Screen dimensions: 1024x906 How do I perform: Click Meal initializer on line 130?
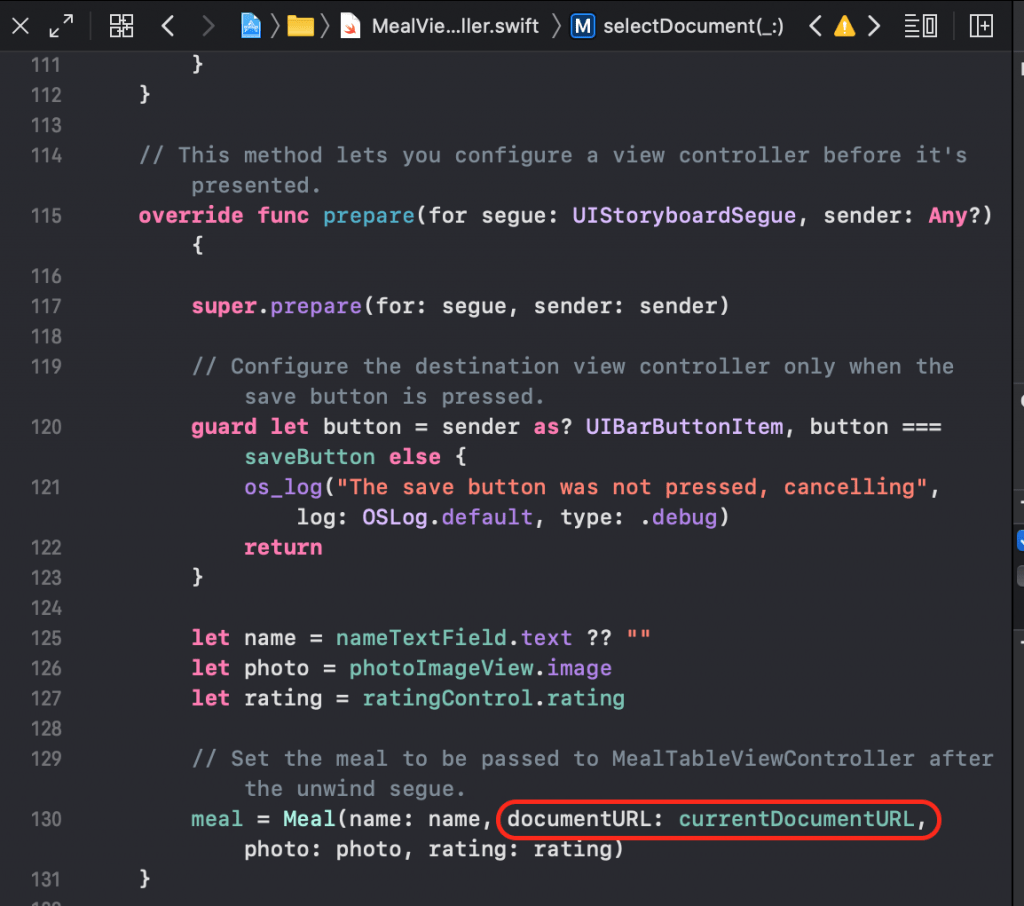pyautogui.click(x=309, y=819)
